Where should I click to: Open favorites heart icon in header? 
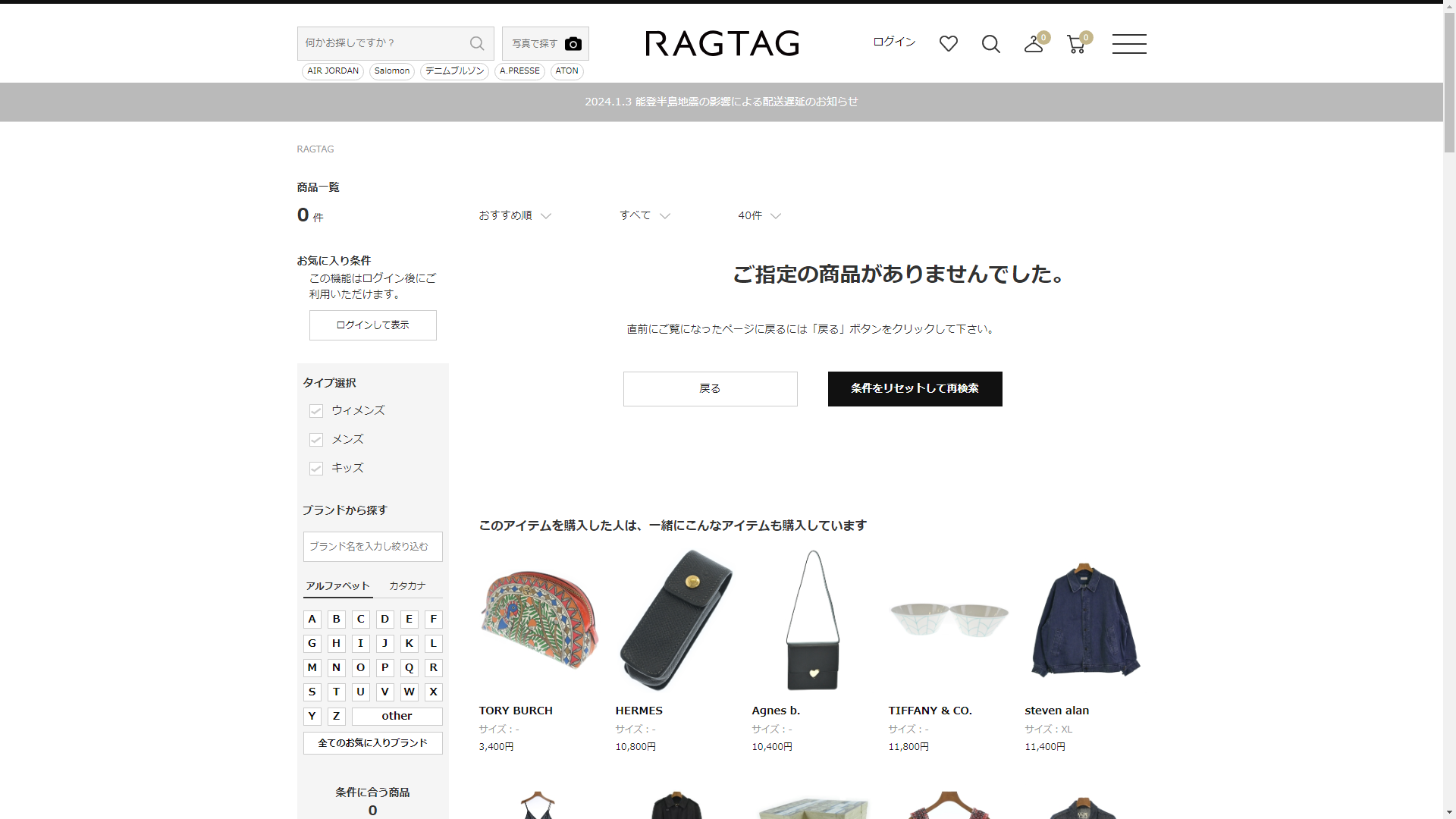coord(948,44)
